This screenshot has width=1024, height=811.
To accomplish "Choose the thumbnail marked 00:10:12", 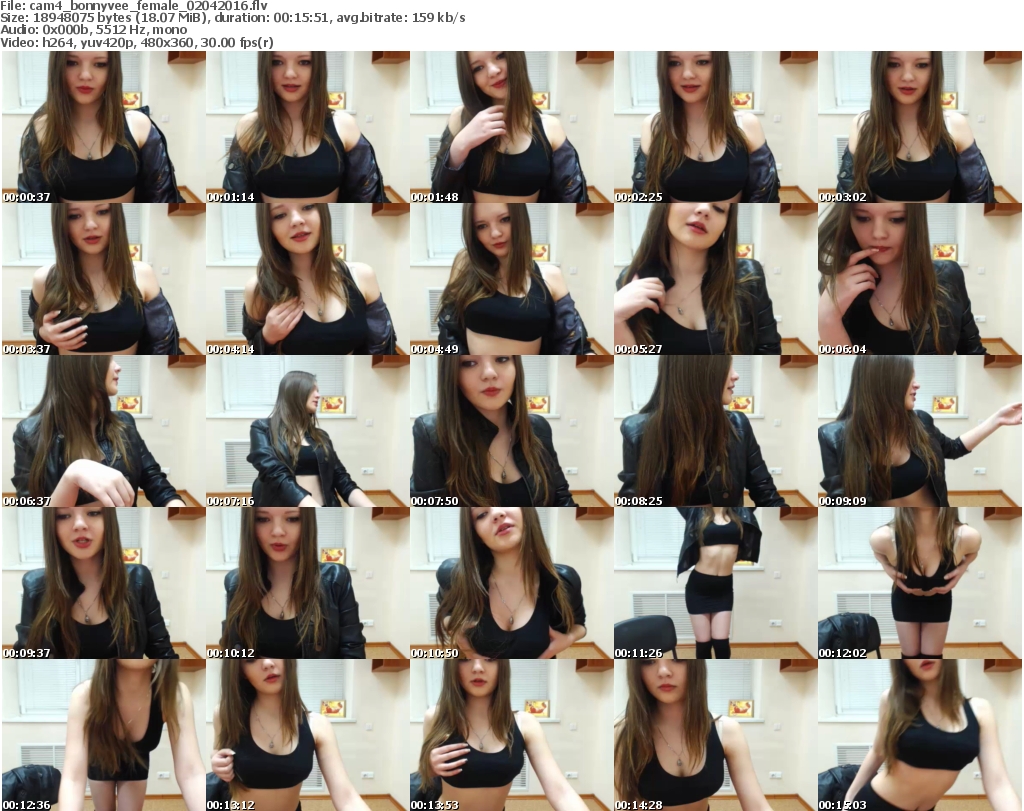I will tap(308, 583).
